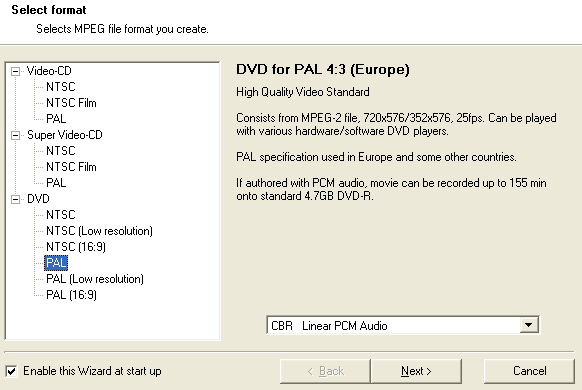Click the Cancel button
582x390 pixels.
529,371
